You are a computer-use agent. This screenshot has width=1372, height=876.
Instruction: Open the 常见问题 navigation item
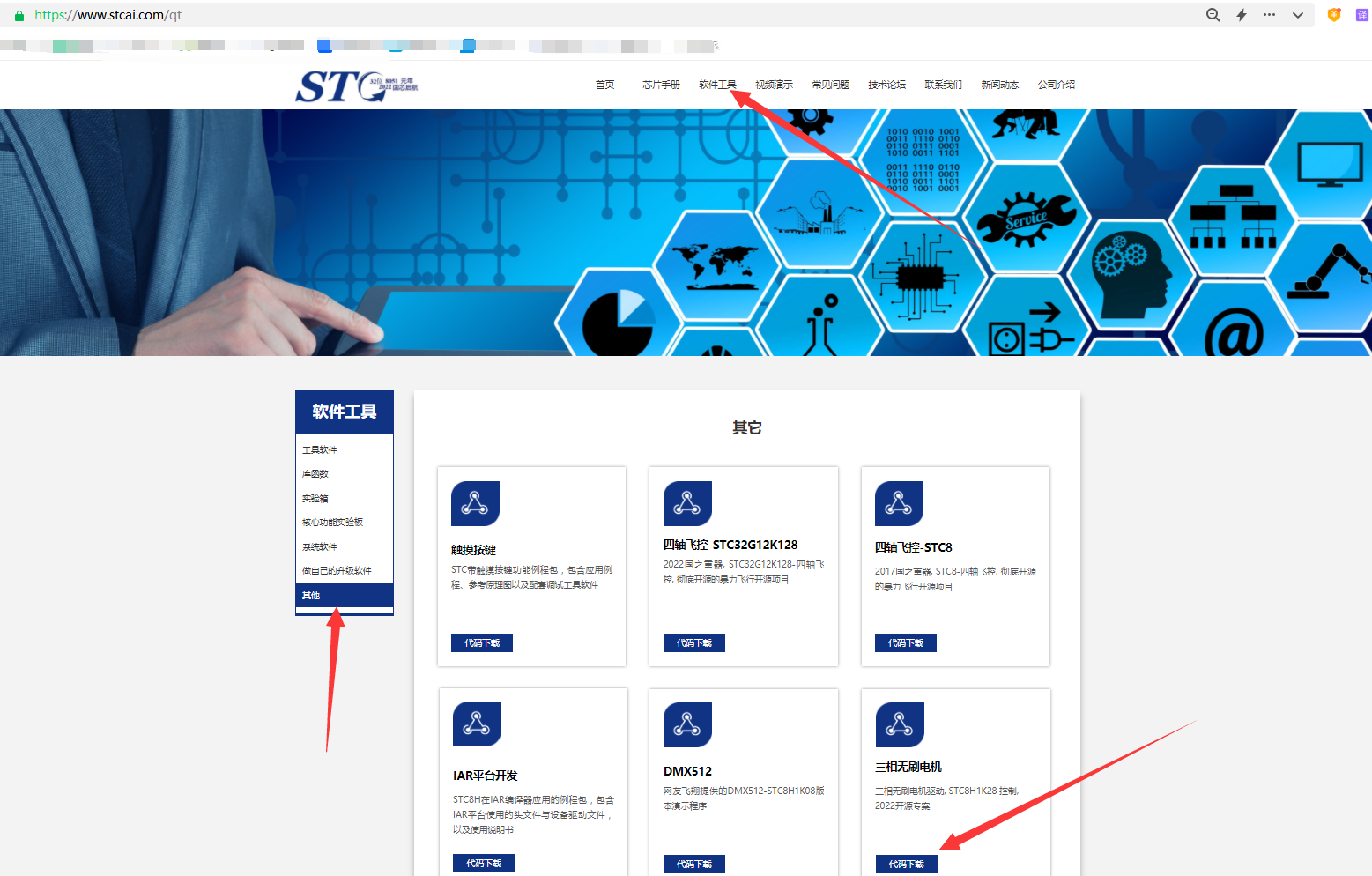[830, 85]
